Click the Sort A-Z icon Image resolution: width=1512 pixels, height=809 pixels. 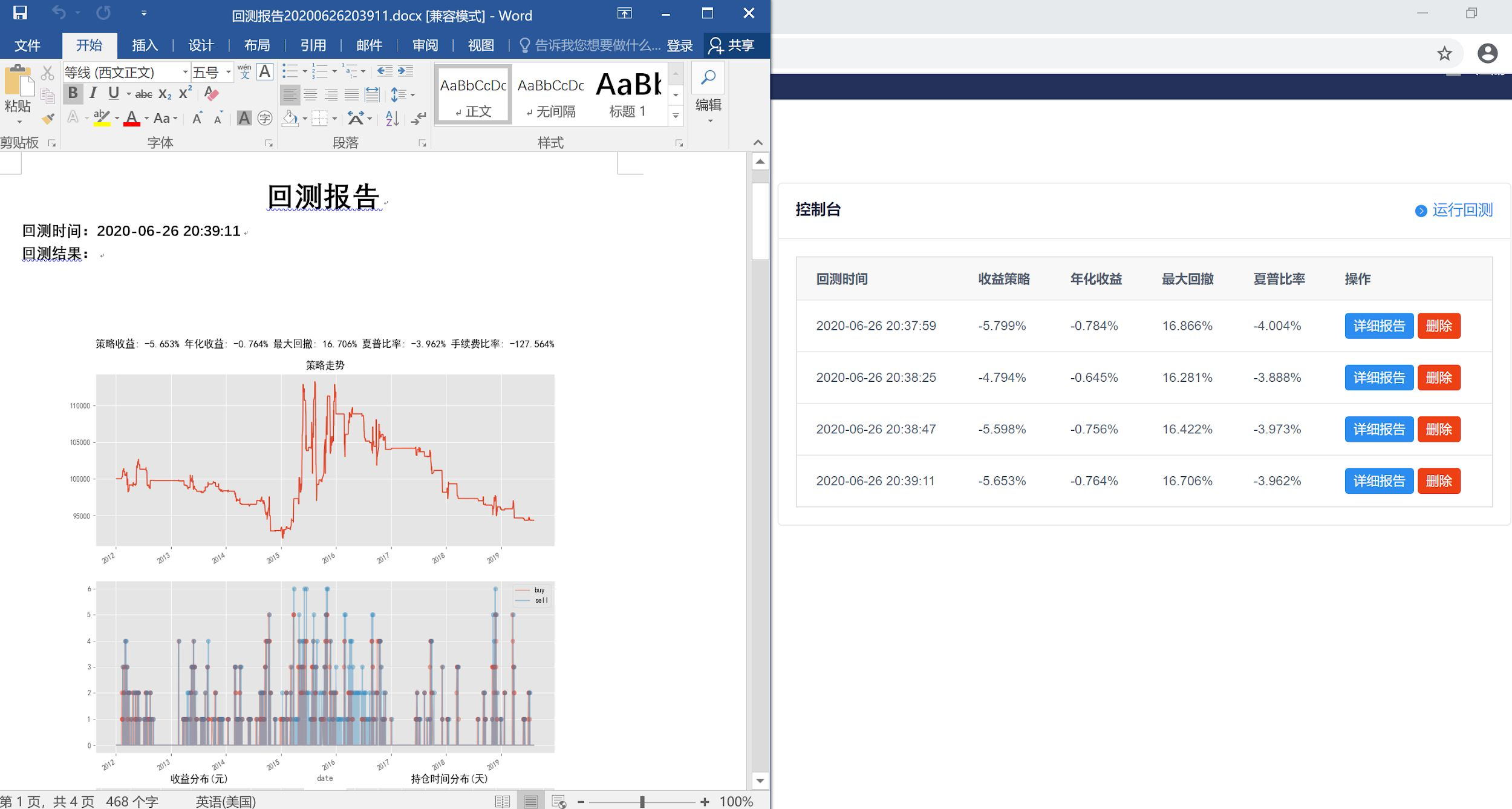[392, 118]
